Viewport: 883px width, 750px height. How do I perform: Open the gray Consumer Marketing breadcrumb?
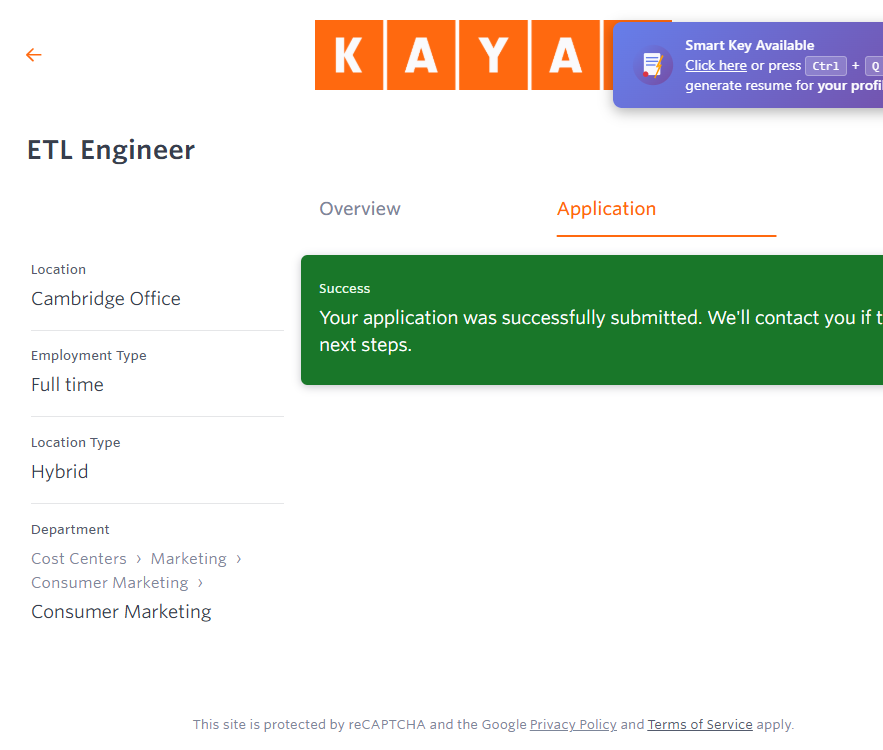click(109, 583)
